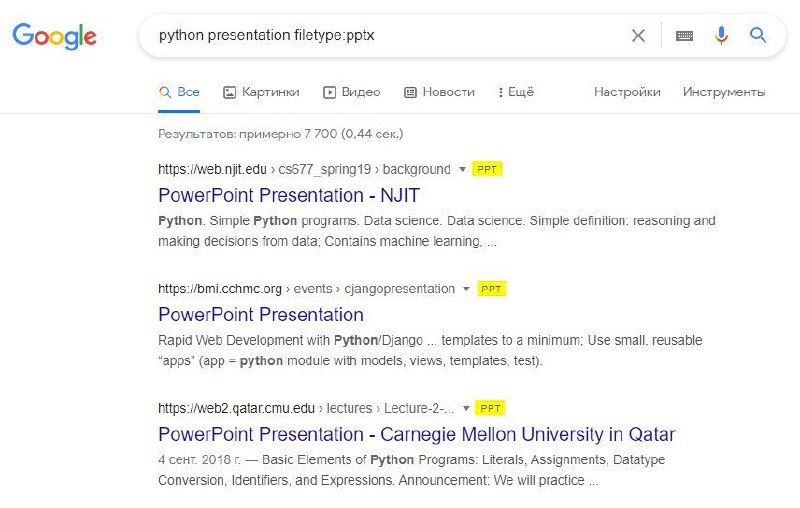Click the newspaper icon beside Новости

pyautogui.click(x=410, y=92)
